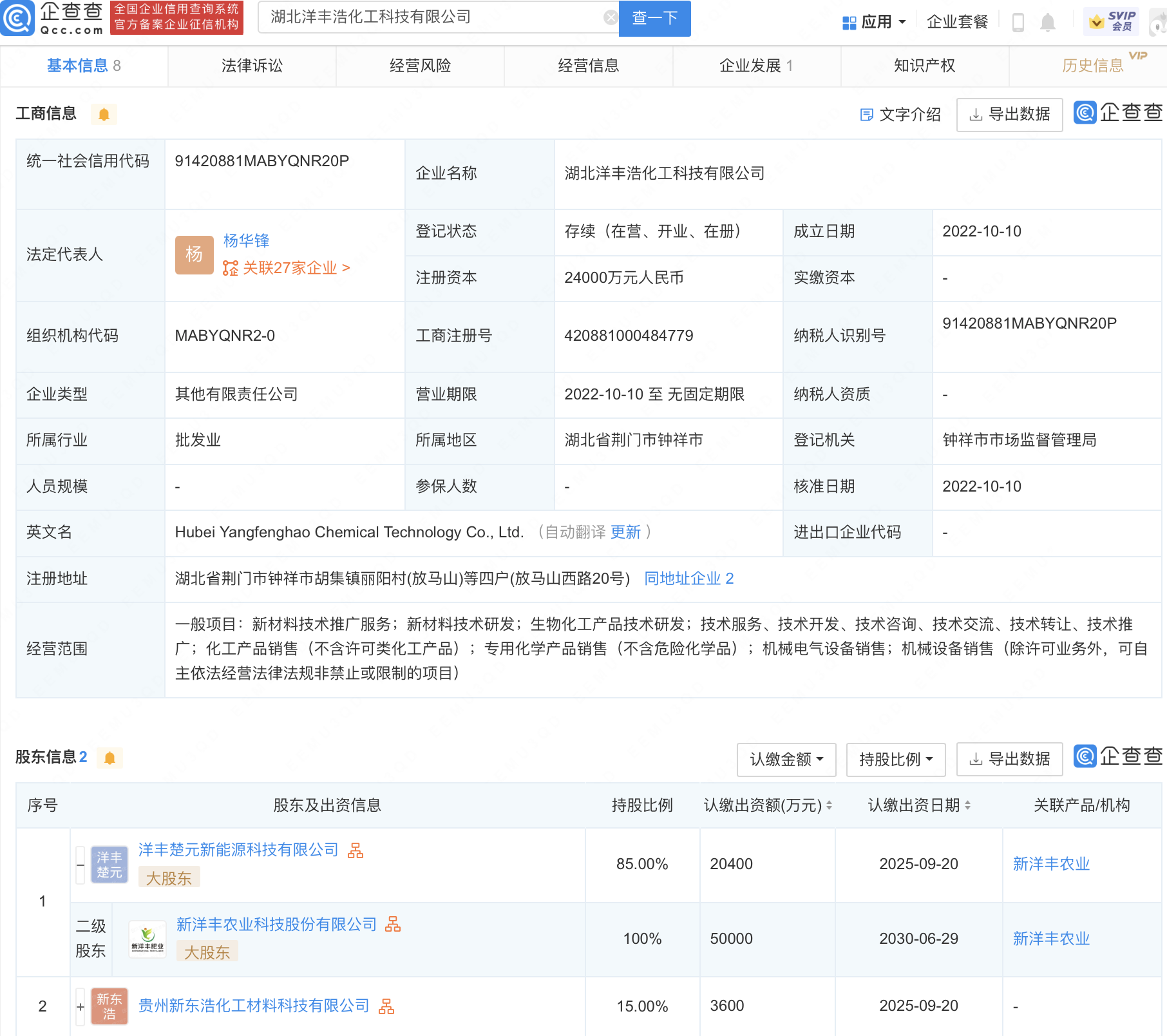Click the 新洋丰肥业 shareholder logo
The width and height of the screenshot is (1167, 1036).
pos(147,939)
